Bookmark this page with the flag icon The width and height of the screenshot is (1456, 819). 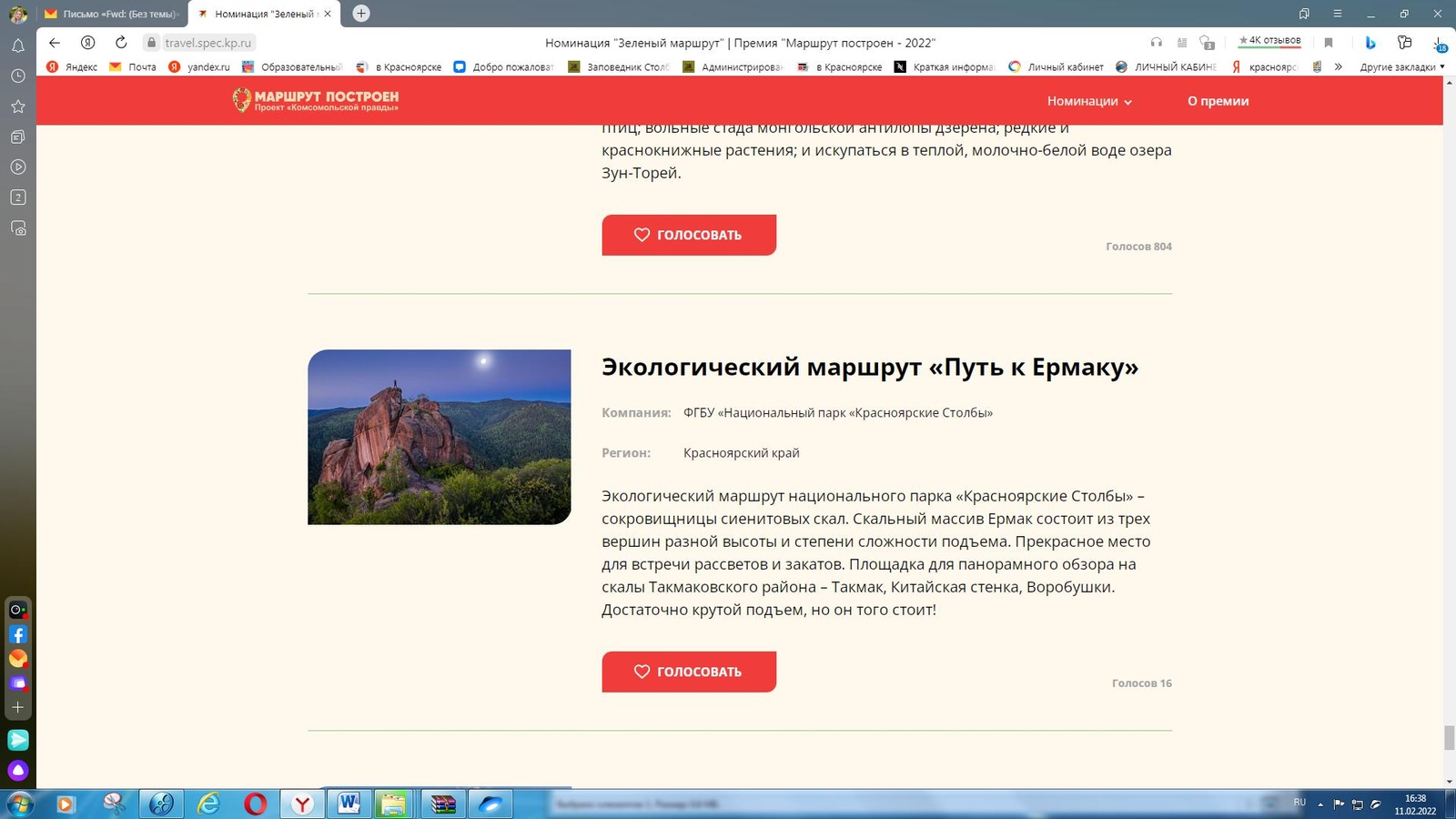(x=1329, y=43)
